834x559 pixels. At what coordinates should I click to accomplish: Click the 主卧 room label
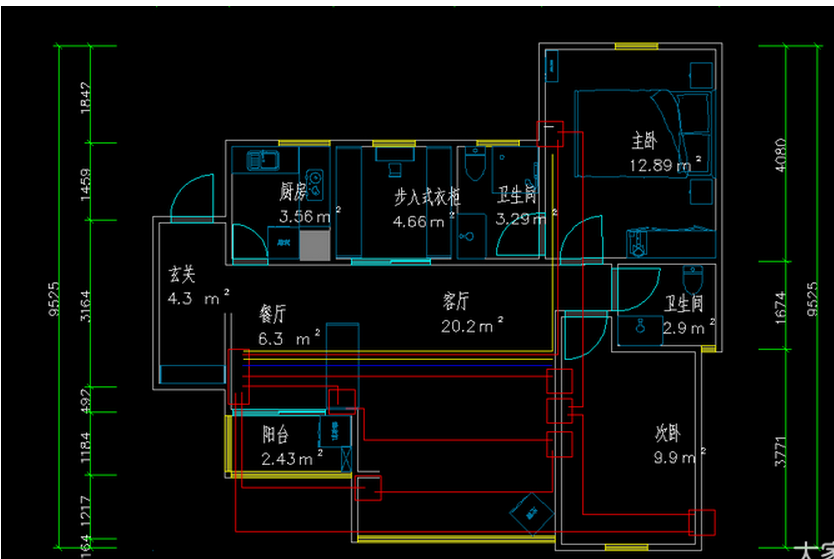pos(644,138)
